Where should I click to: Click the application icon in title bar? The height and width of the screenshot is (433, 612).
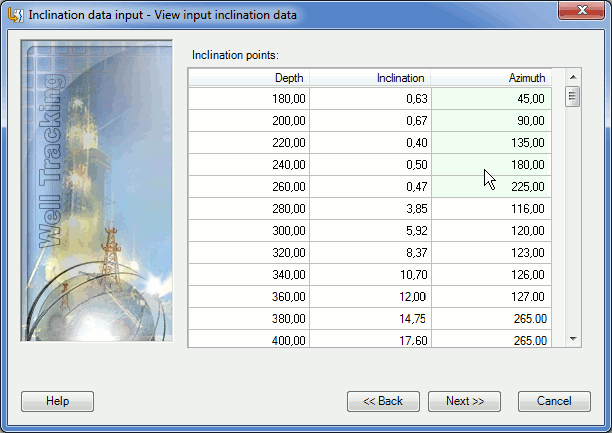pos(16,15)
